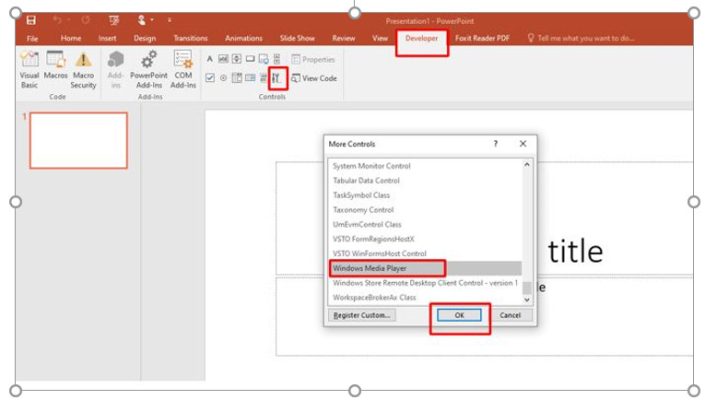
Task: Open Customize Quick Access Toolbar arrow
Action: pyautogui.click(x=170, y=20)
